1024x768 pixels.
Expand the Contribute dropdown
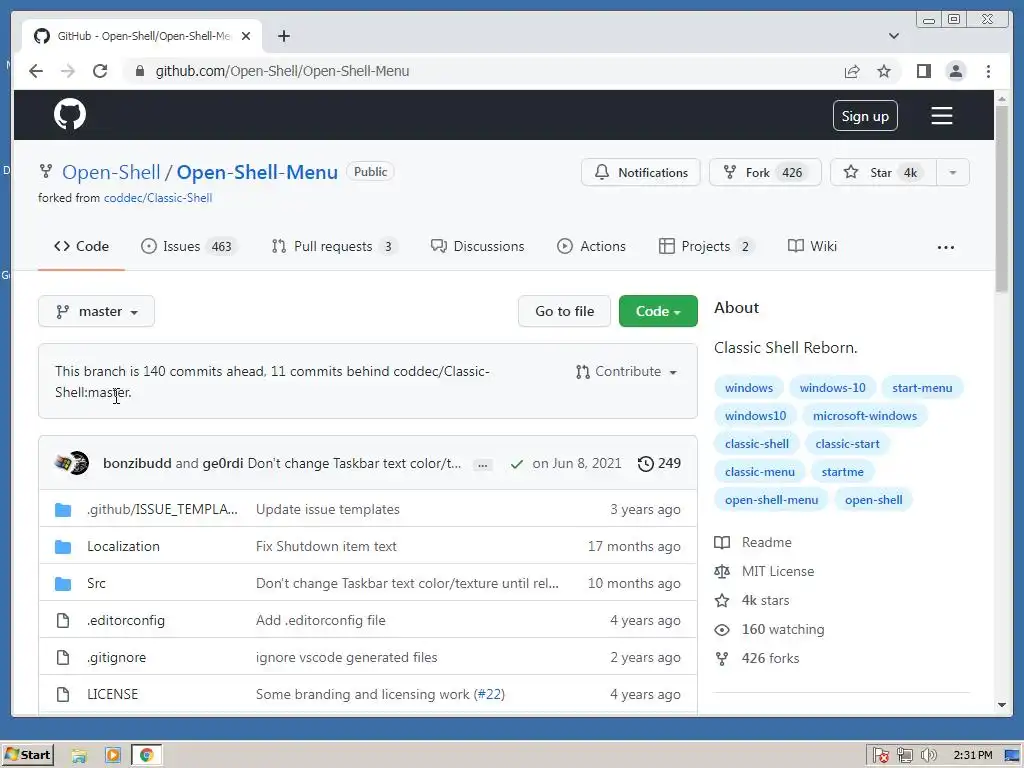click(x=626, y=372)
